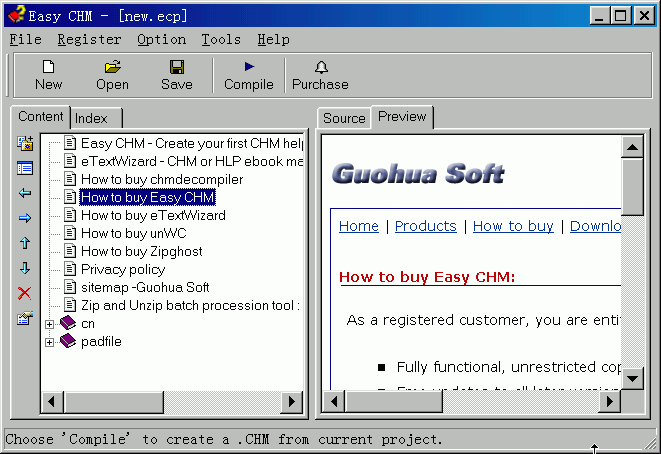661x454 pixels.
Task: Minimize the Easy CHM window
Action: click(599, 16)
